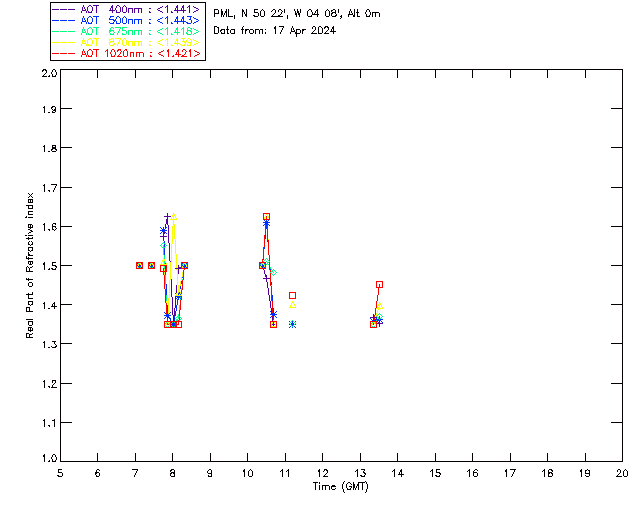Image resolution: width=640 pixels, height=512 pixels.
Task: Click the x-axis tick label 9
Action: coord(210,473)
